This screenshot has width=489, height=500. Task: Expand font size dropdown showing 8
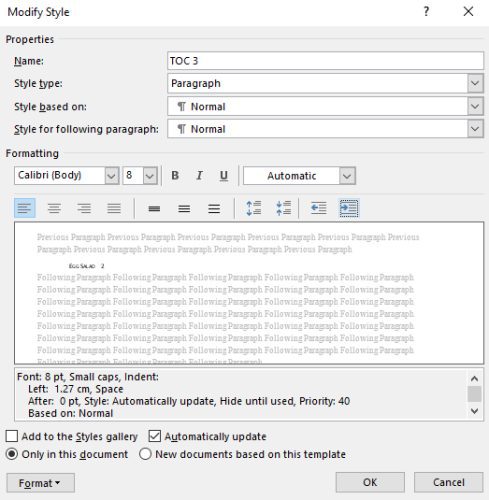[150, 175]
